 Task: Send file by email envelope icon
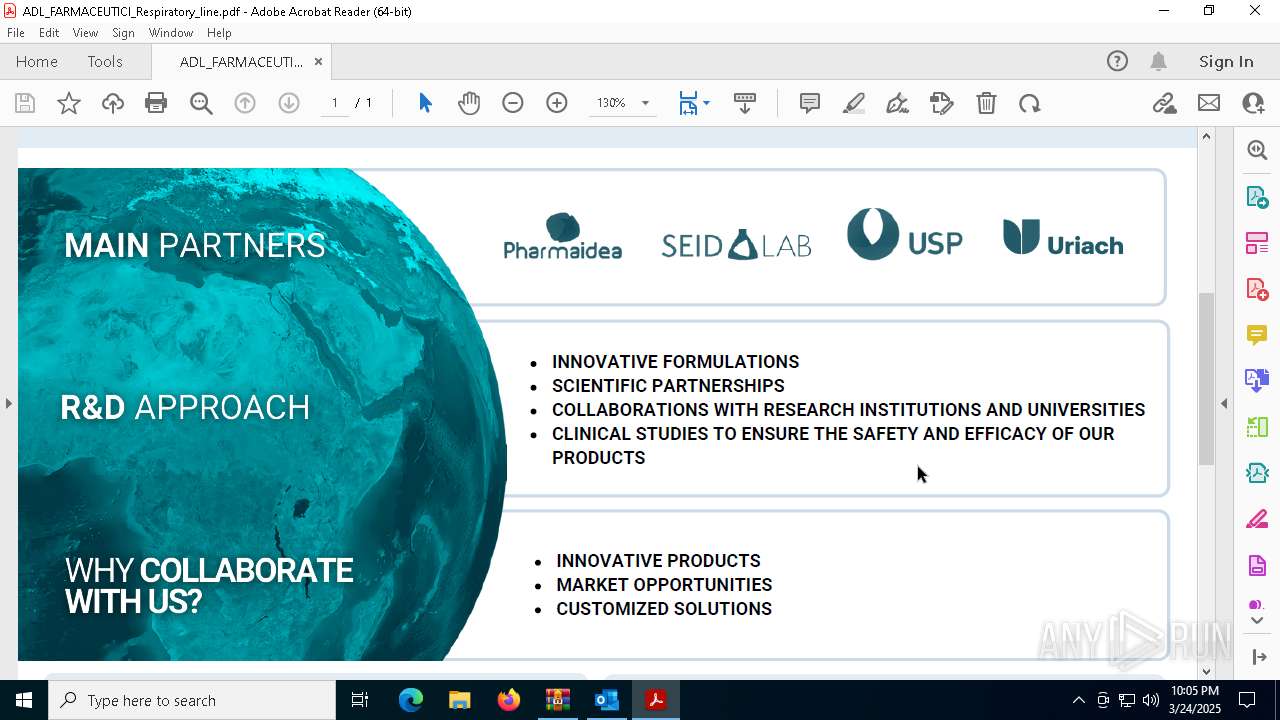click(x=1209, y=103)
